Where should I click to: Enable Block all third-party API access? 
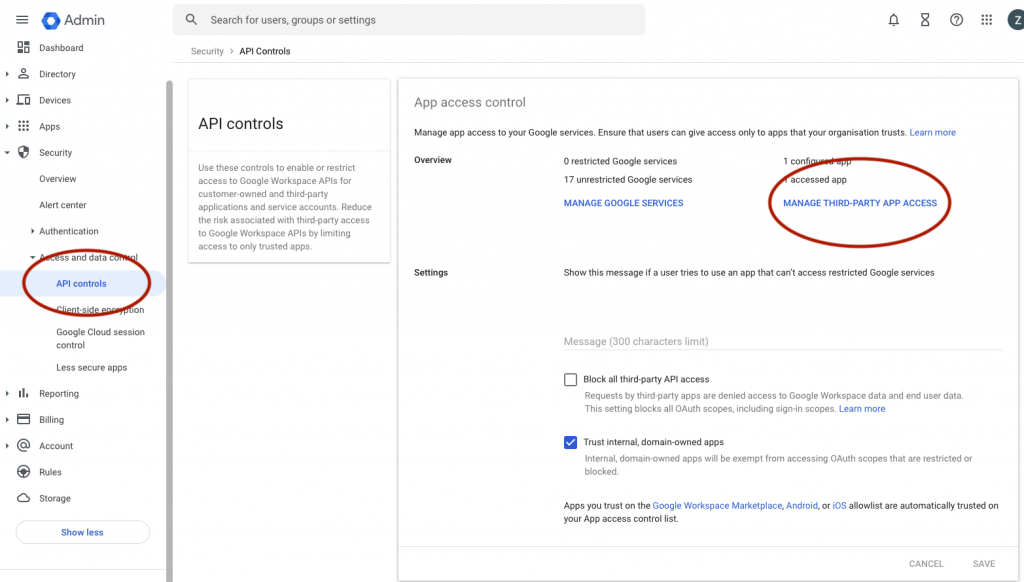(x=570, y=380)
